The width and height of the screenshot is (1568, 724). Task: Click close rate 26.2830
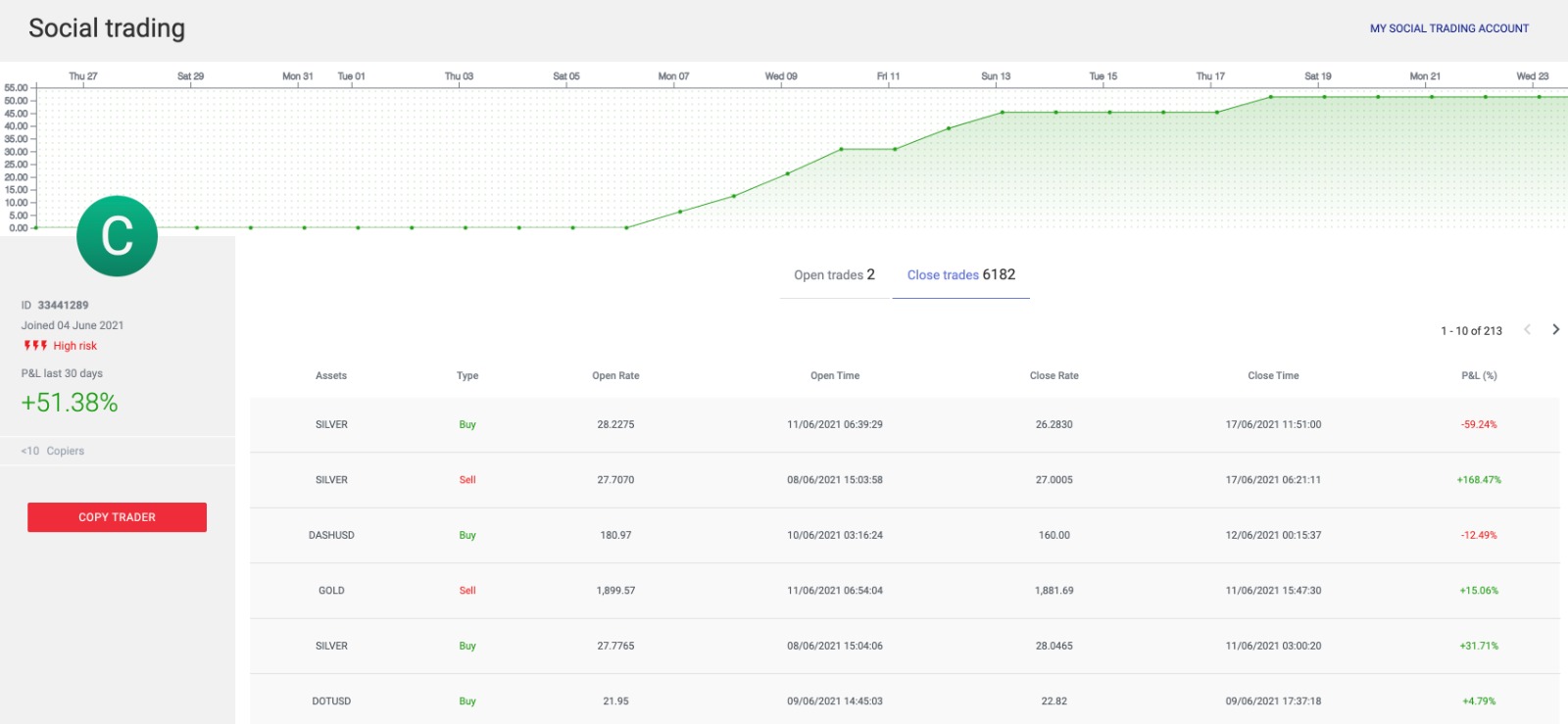1054,425
